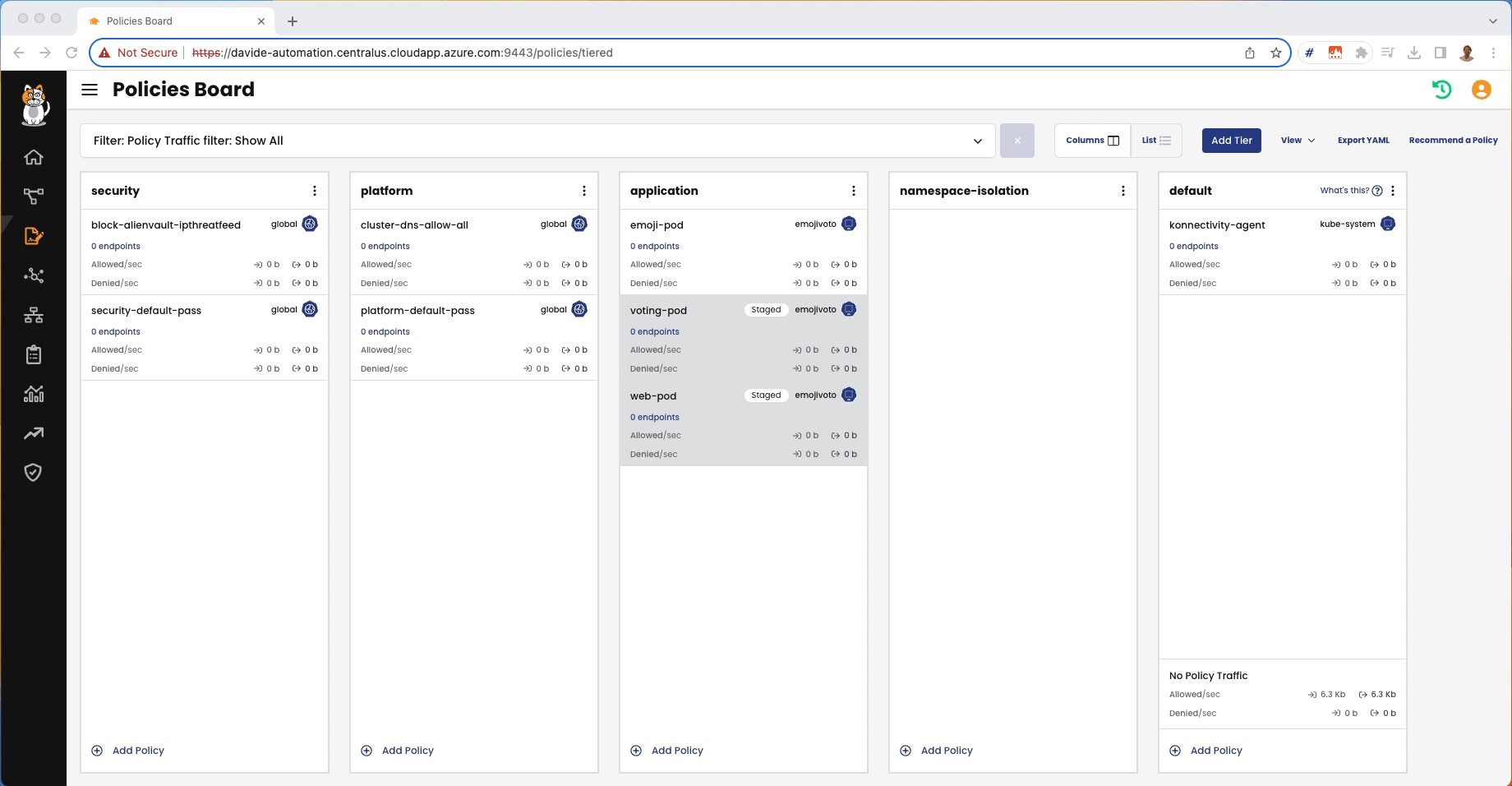Screen dimensions: 1512x786
Task: Open the block-alienvault-ipthreatfeed policy
Action: click(x=166, y=225)
